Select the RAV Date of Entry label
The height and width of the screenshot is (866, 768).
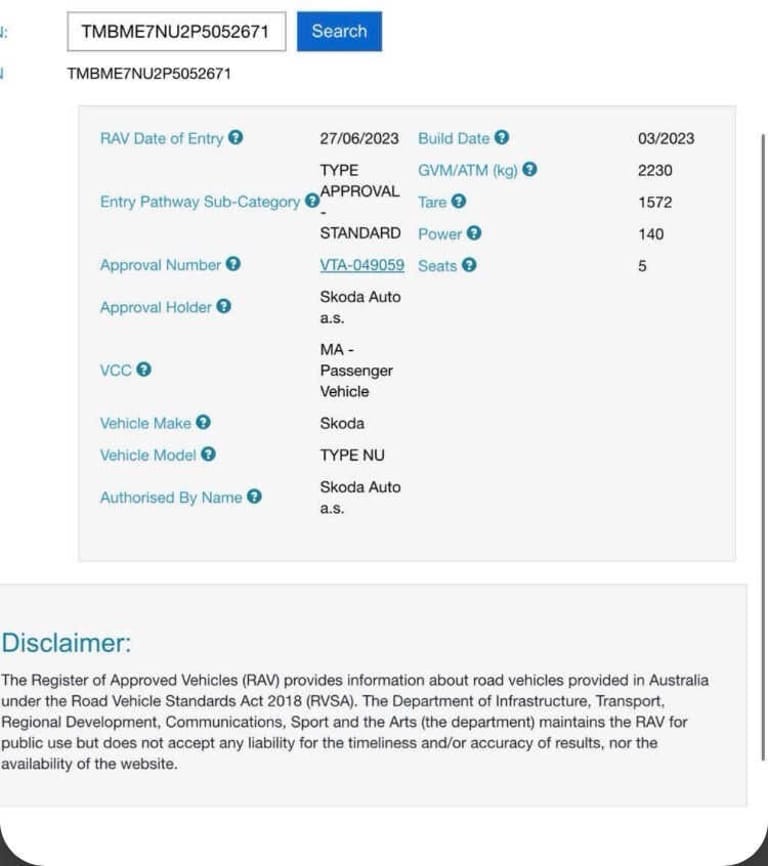pos(162,138)
